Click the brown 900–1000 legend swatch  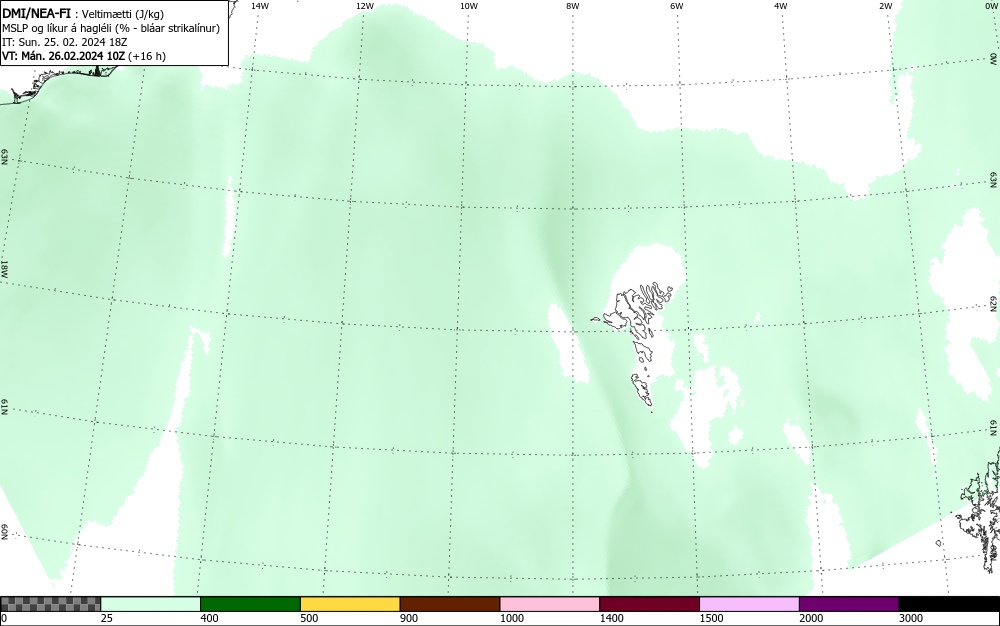coord(450,604)
